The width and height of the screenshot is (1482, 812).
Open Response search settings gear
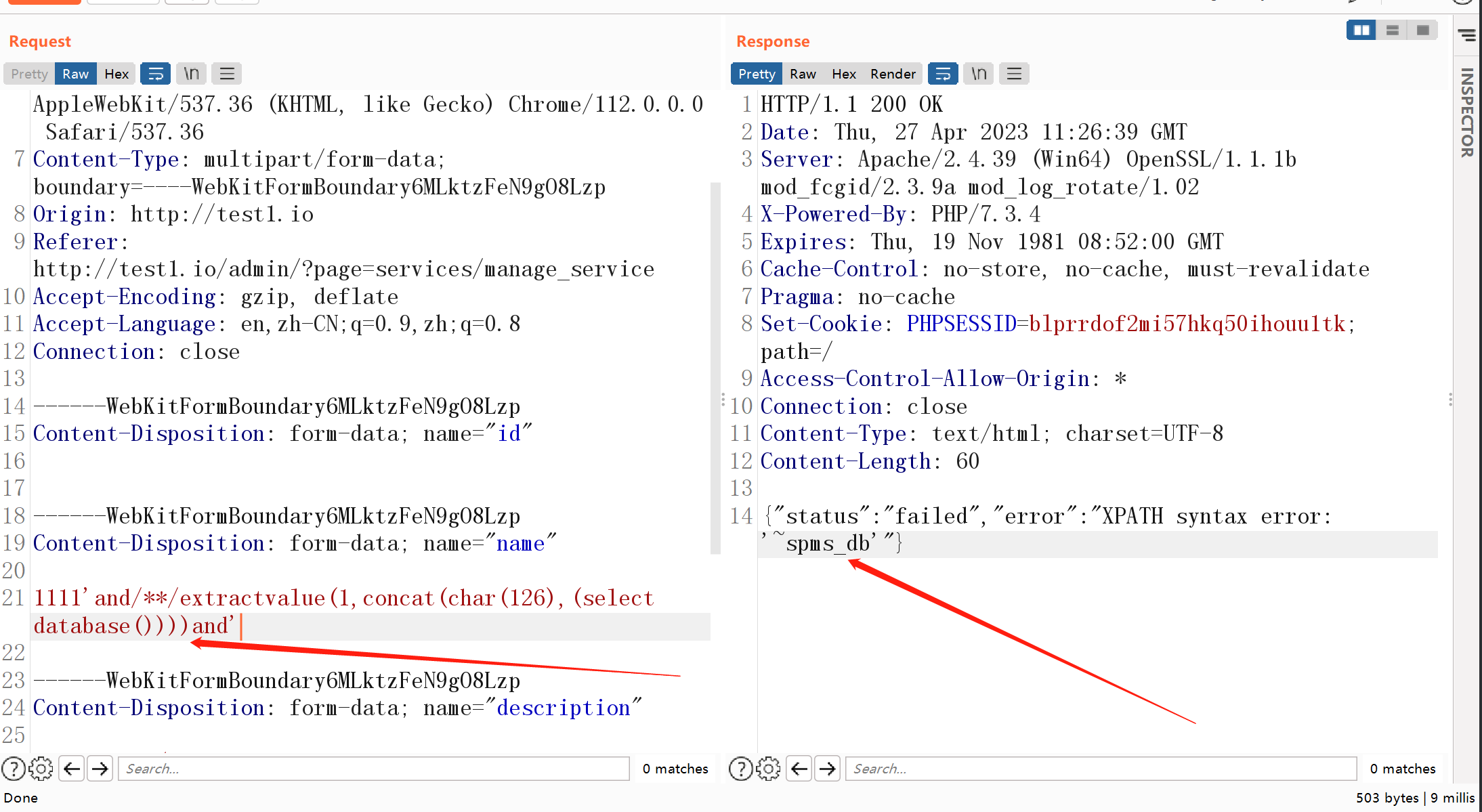click(x=769, y=769)
